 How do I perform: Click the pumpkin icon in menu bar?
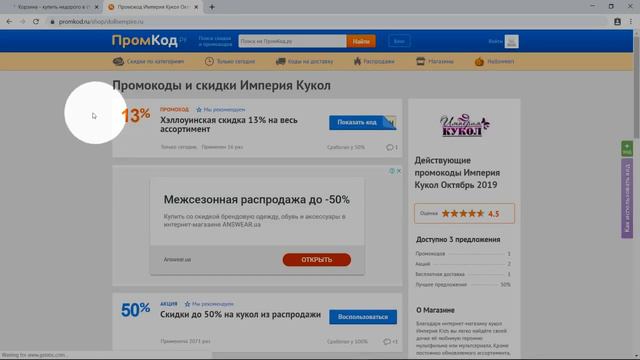479,61
